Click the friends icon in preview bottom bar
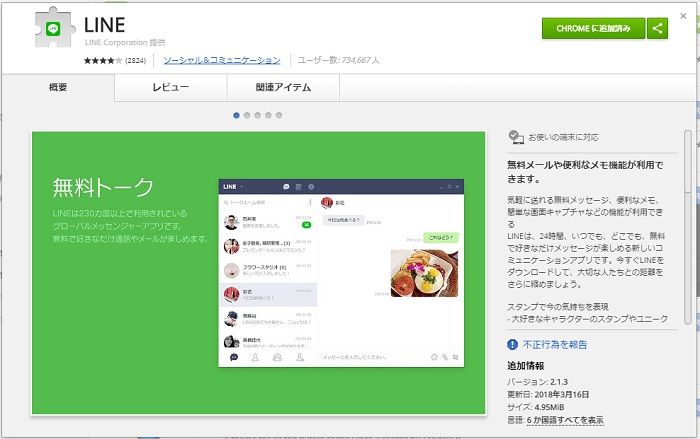700x439 pixels. click(x=255, y=356)
